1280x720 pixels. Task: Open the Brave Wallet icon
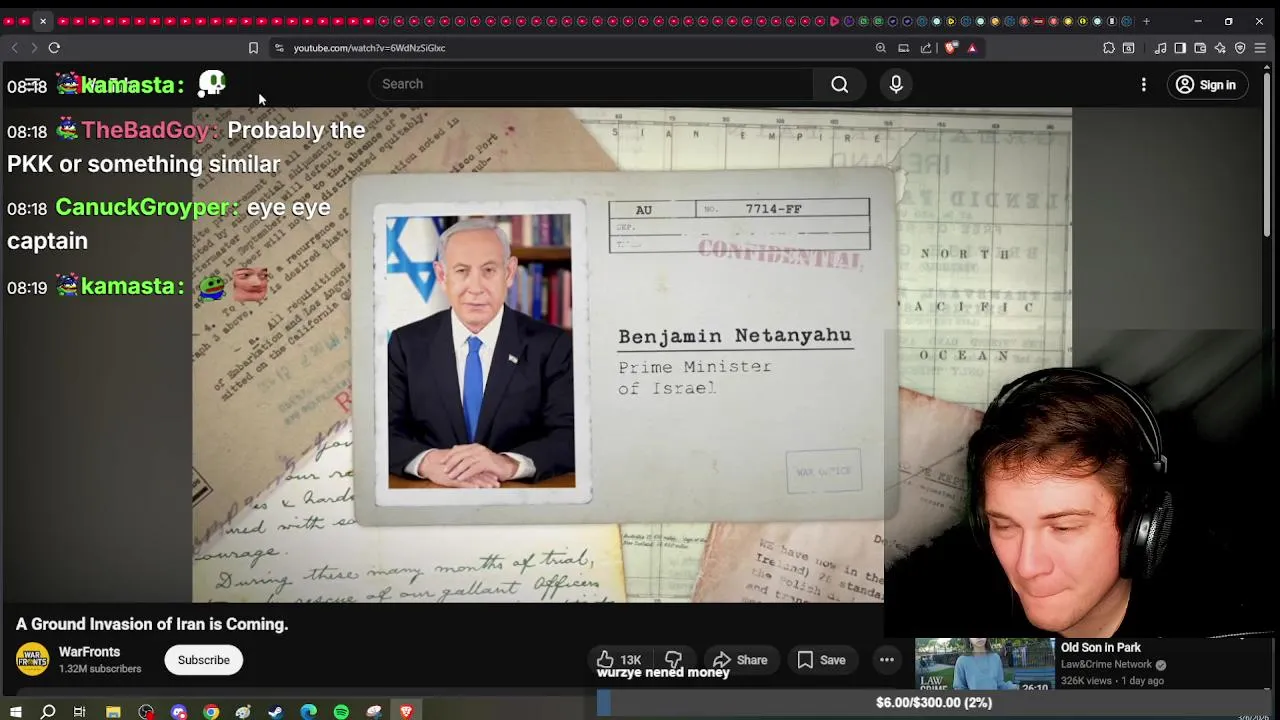[1200, 47]
